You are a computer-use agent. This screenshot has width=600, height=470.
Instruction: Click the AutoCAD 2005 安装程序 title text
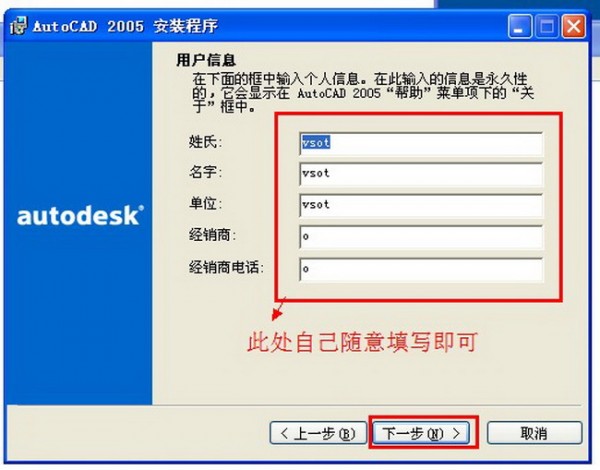tap(125, 26)
